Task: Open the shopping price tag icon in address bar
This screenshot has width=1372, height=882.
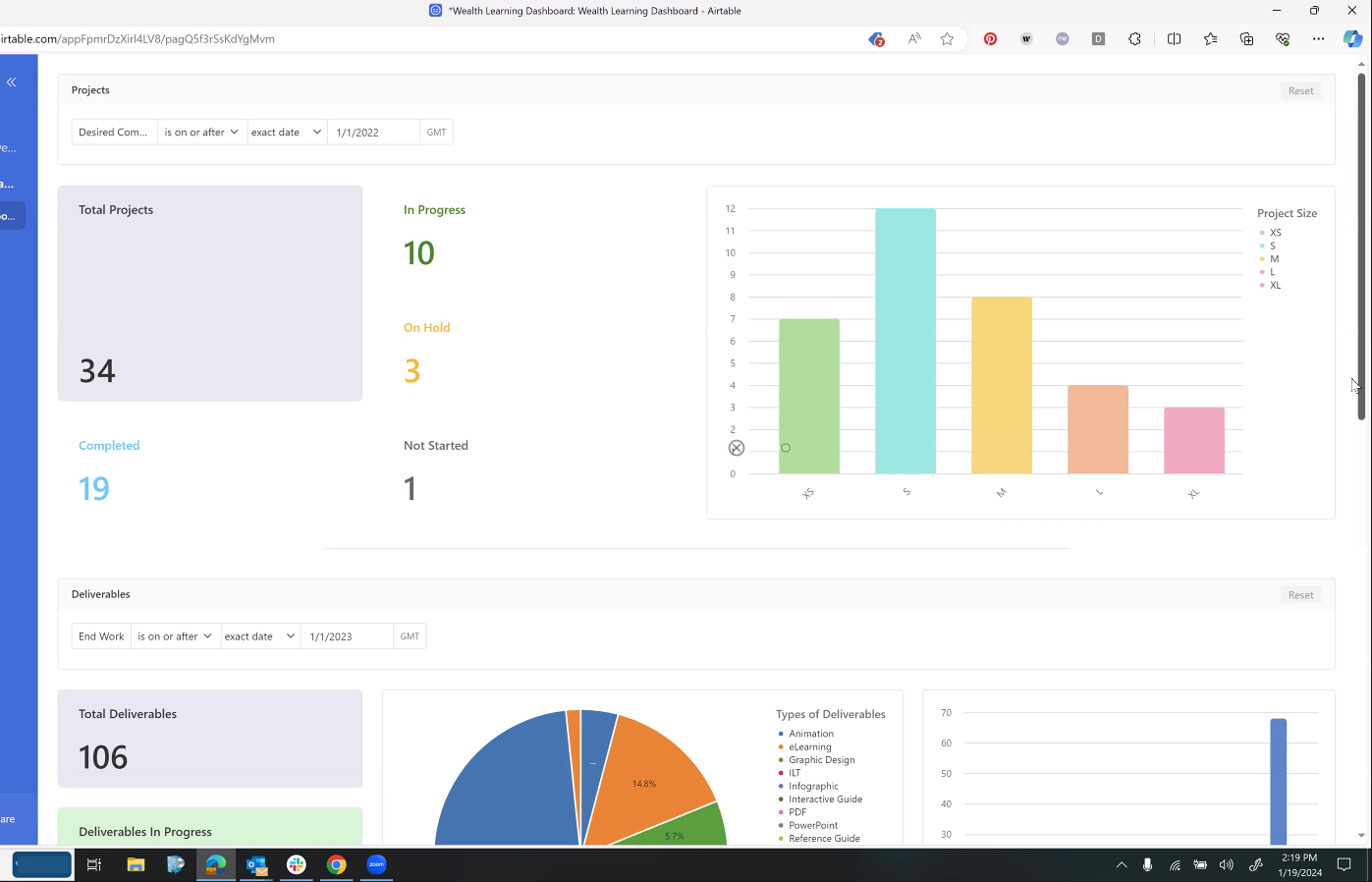Action: 876,39
